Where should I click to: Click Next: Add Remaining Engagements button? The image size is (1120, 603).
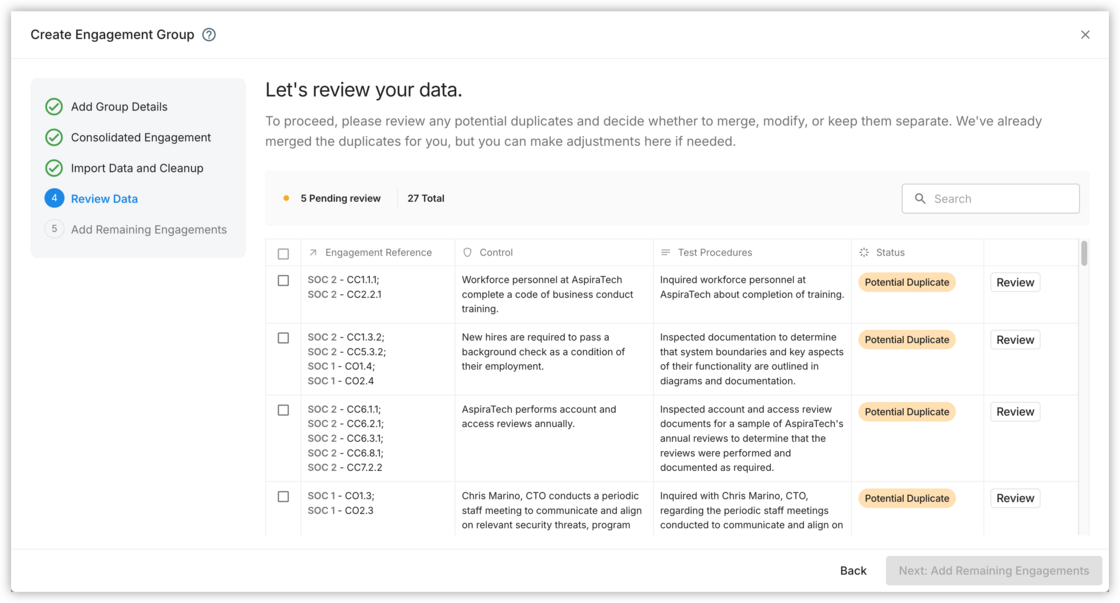coord(994,570)
